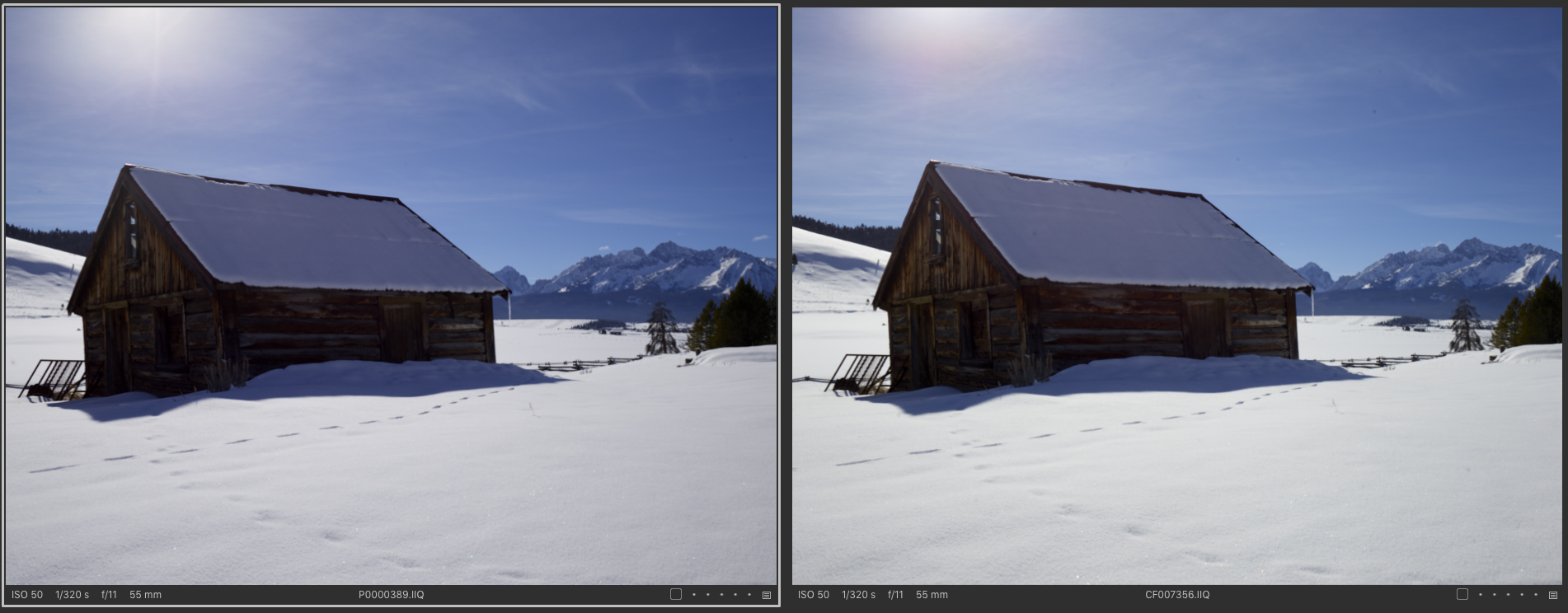1568x613 pixels.
Task: Click the P0000389.IIQ filename label
Action: (391, 595)
